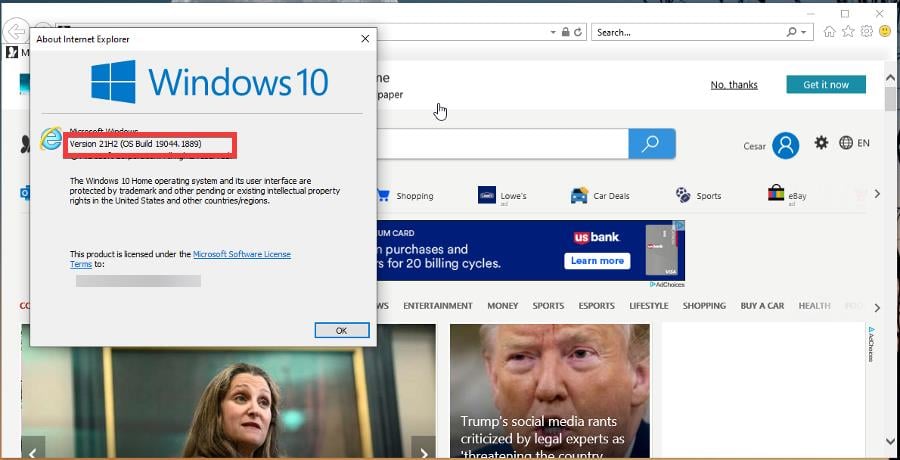
Task: Refresh the page with the reload icon
Action: pos(579,32)
